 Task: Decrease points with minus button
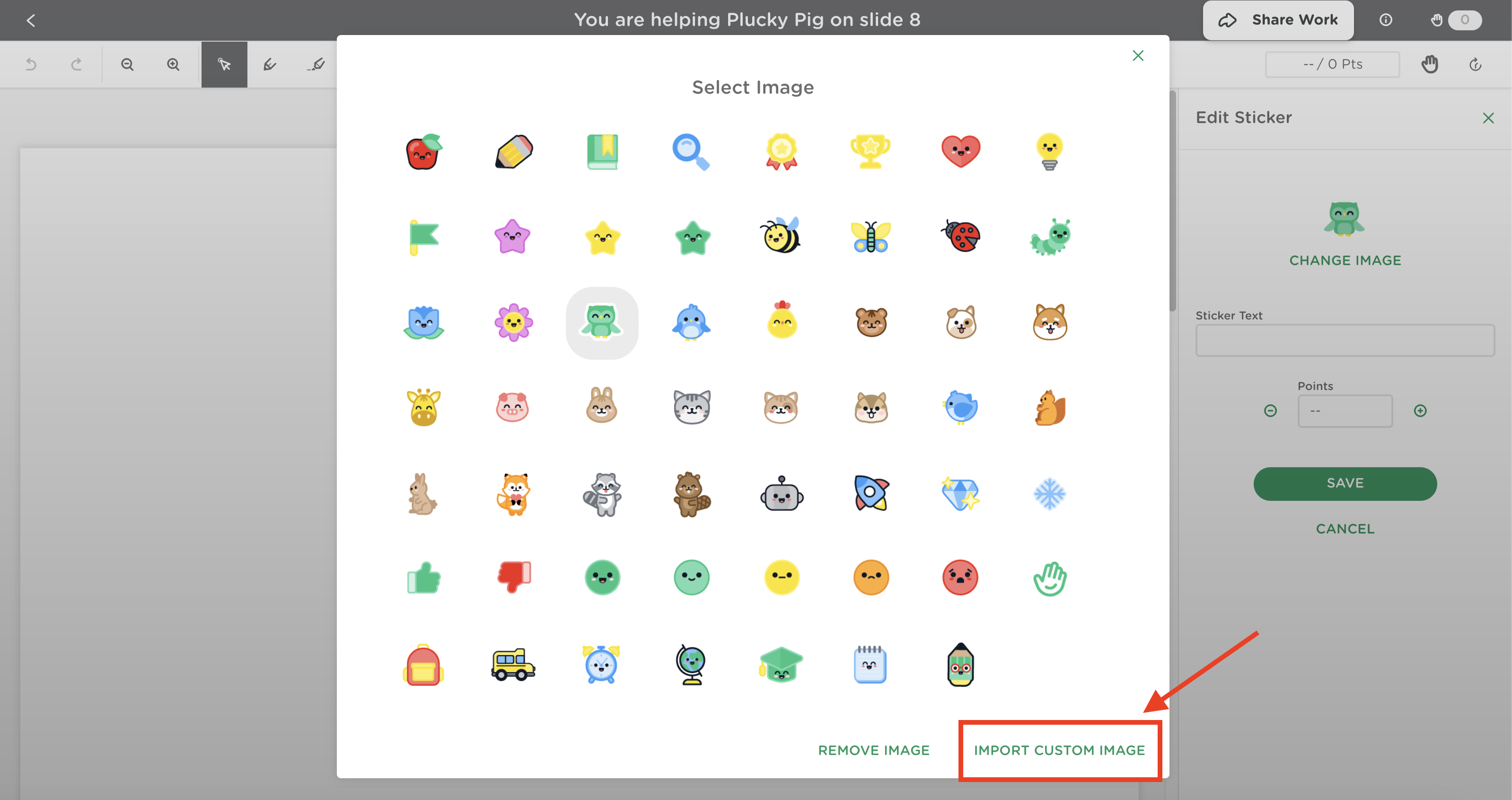click(x=1270, y=410)
